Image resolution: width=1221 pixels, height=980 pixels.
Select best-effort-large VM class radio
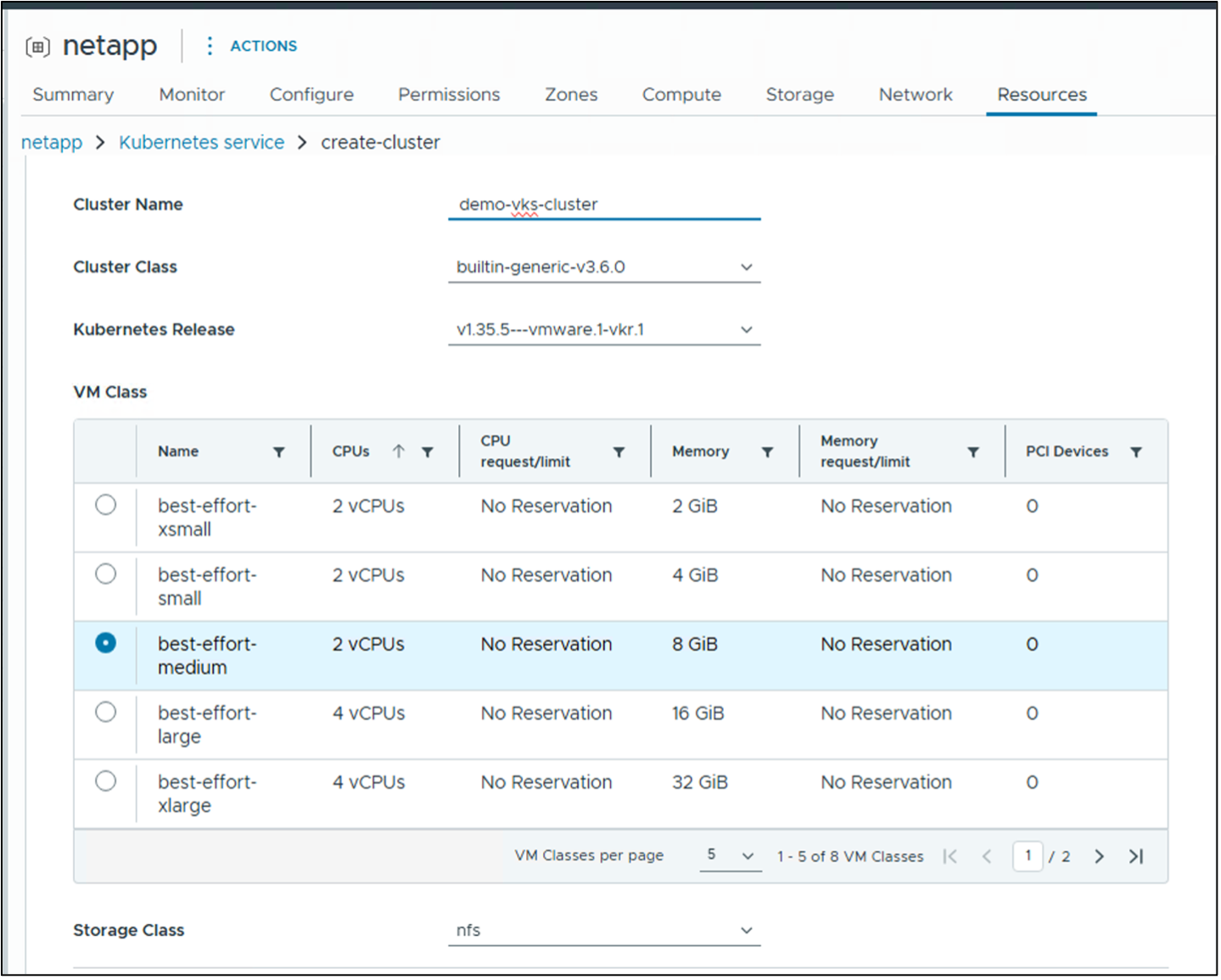pyautogui.click(x=106, y=712)
